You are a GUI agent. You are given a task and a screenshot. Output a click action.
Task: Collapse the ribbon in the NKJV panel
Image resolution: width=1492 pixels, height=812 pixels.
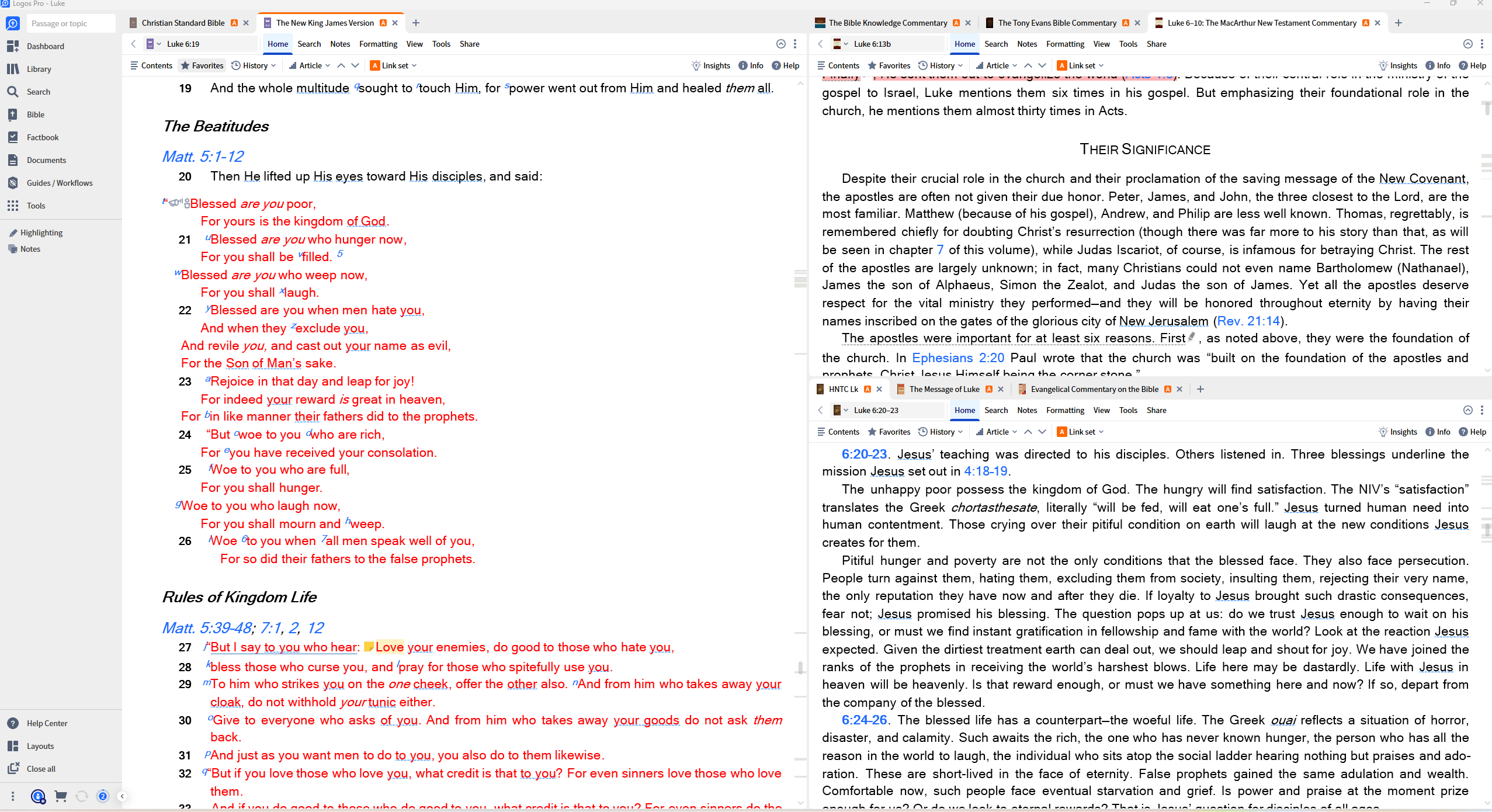(780, 44)
